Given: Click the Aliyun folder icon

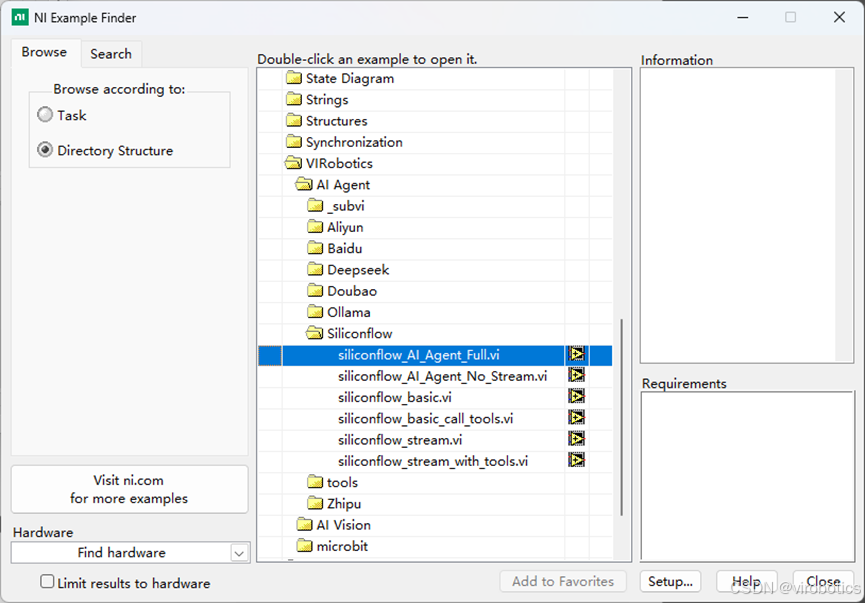Looking at the screenshot, I should pyautogui.click(x=315, y=227).
